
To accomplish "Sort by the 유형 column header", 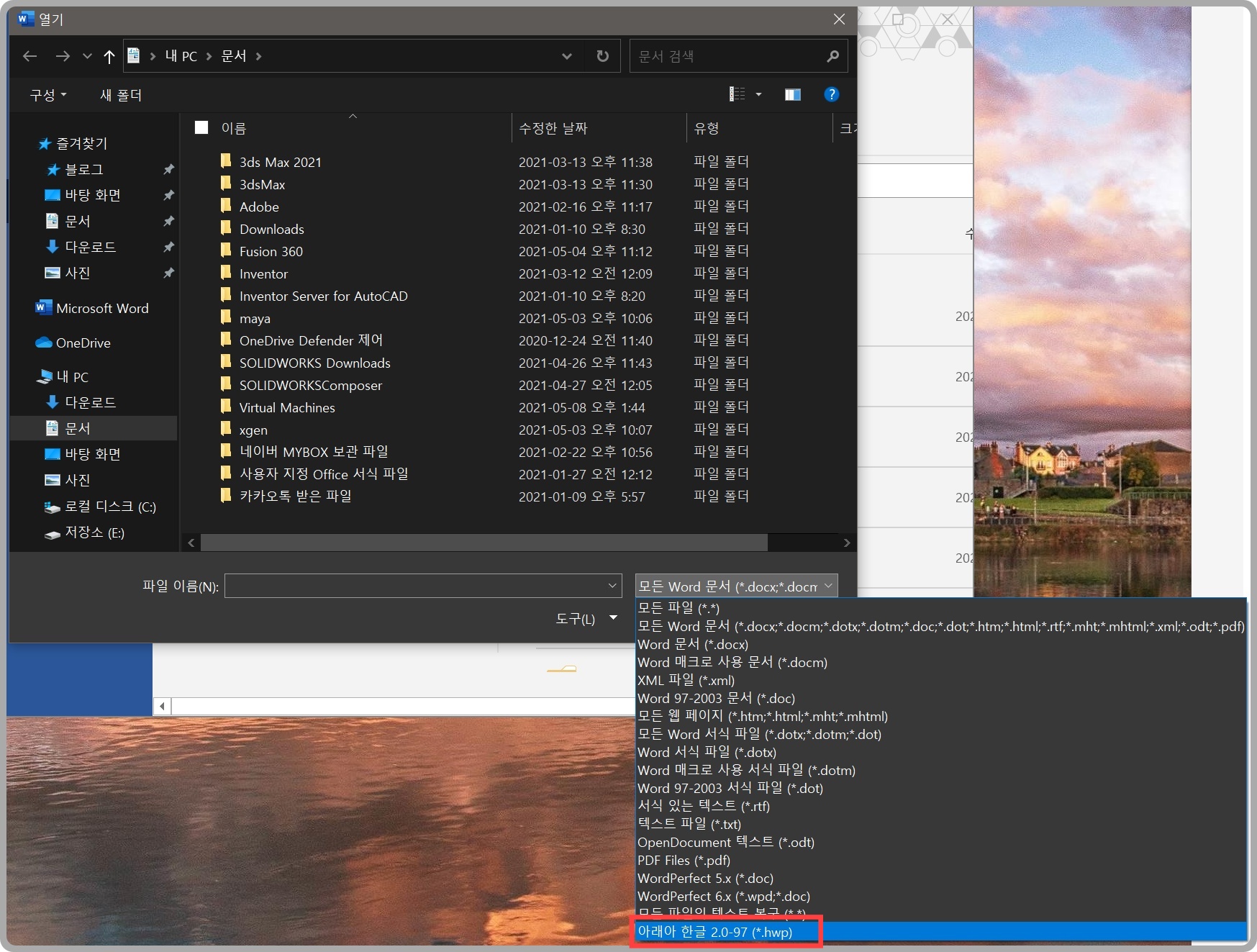I will [x=707, y=128].
